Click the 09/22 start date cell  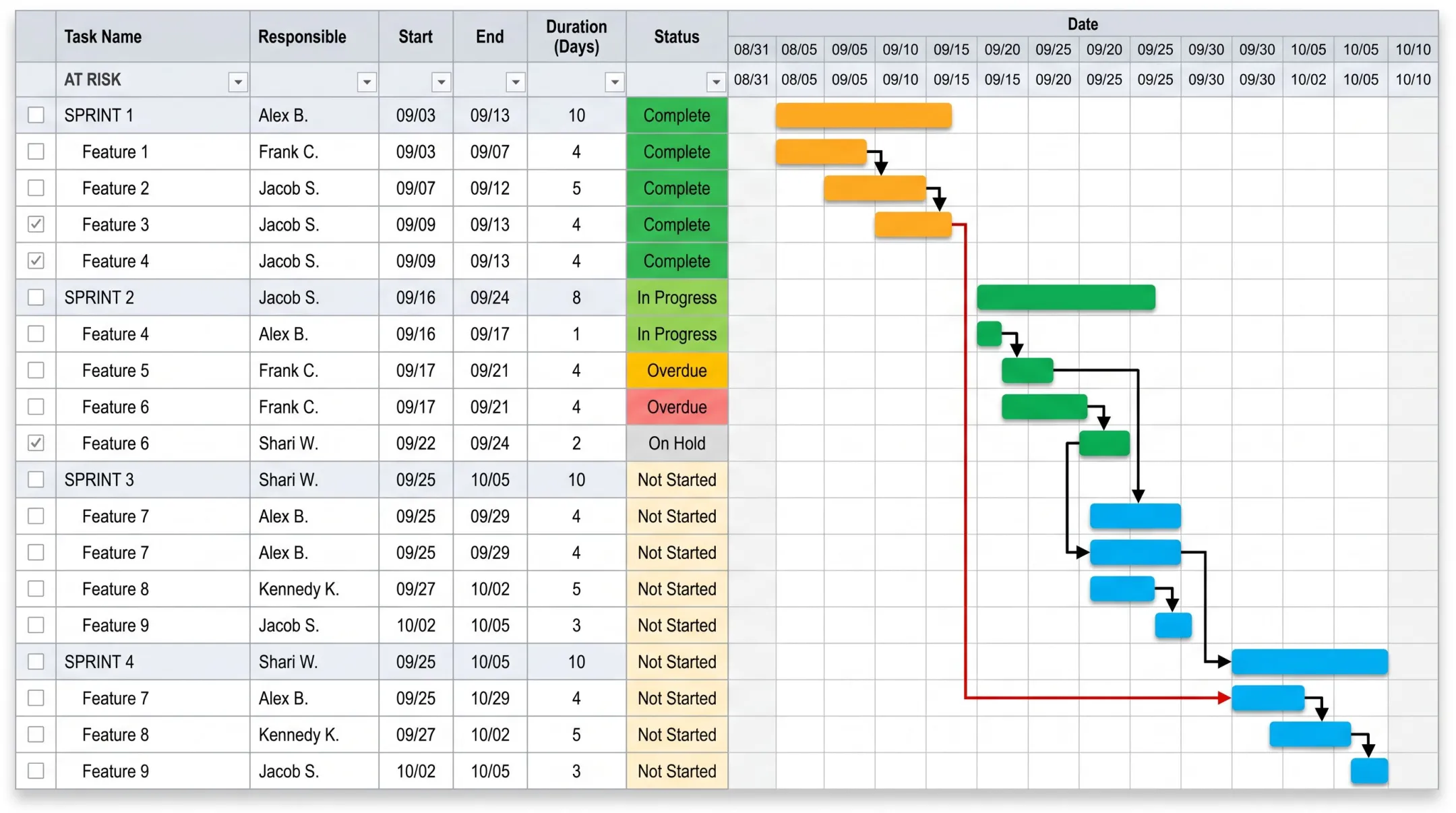coord(416,443)
